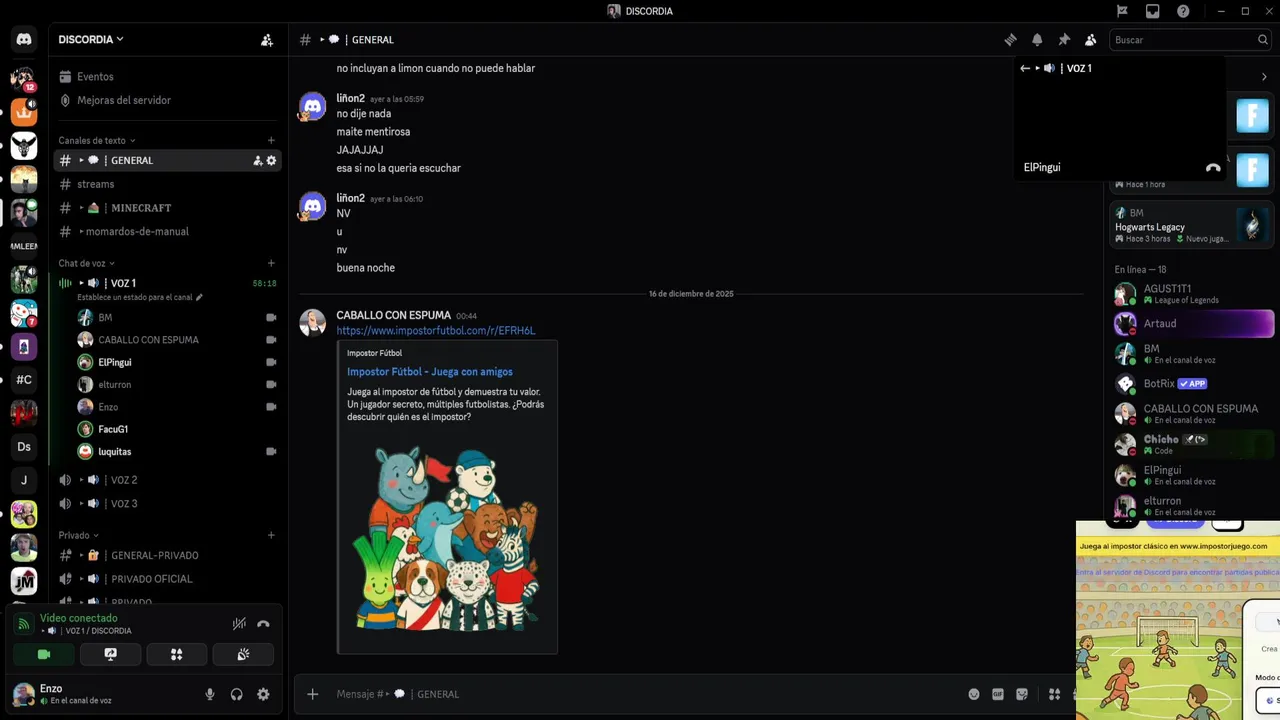
Task: Open the Ds server icon
Action: tap(24, 447)
